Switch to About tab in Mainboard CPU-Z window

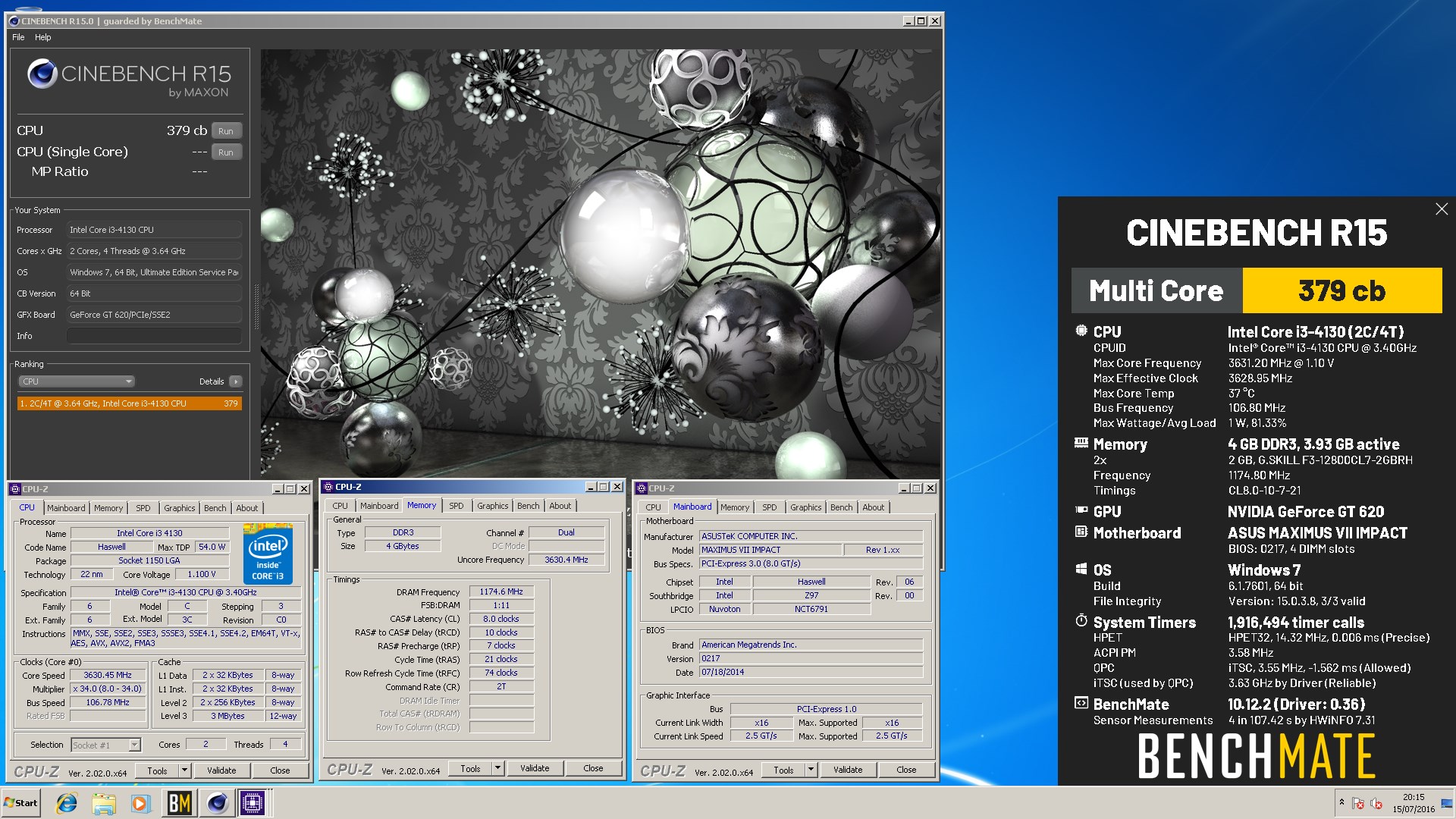874,507
